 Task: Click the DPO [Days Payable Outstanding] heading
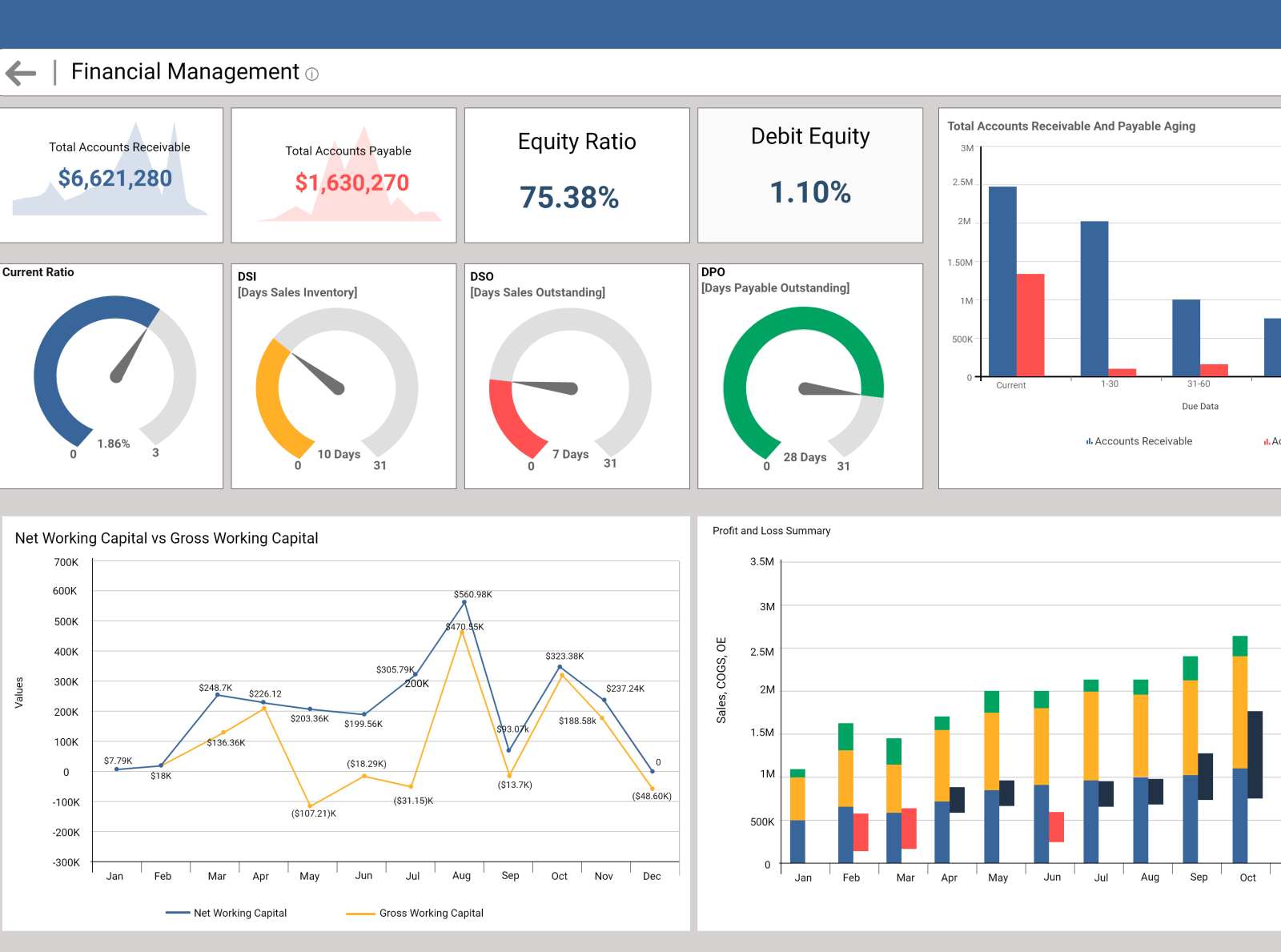pyautogui.click(x=775, y=280)
